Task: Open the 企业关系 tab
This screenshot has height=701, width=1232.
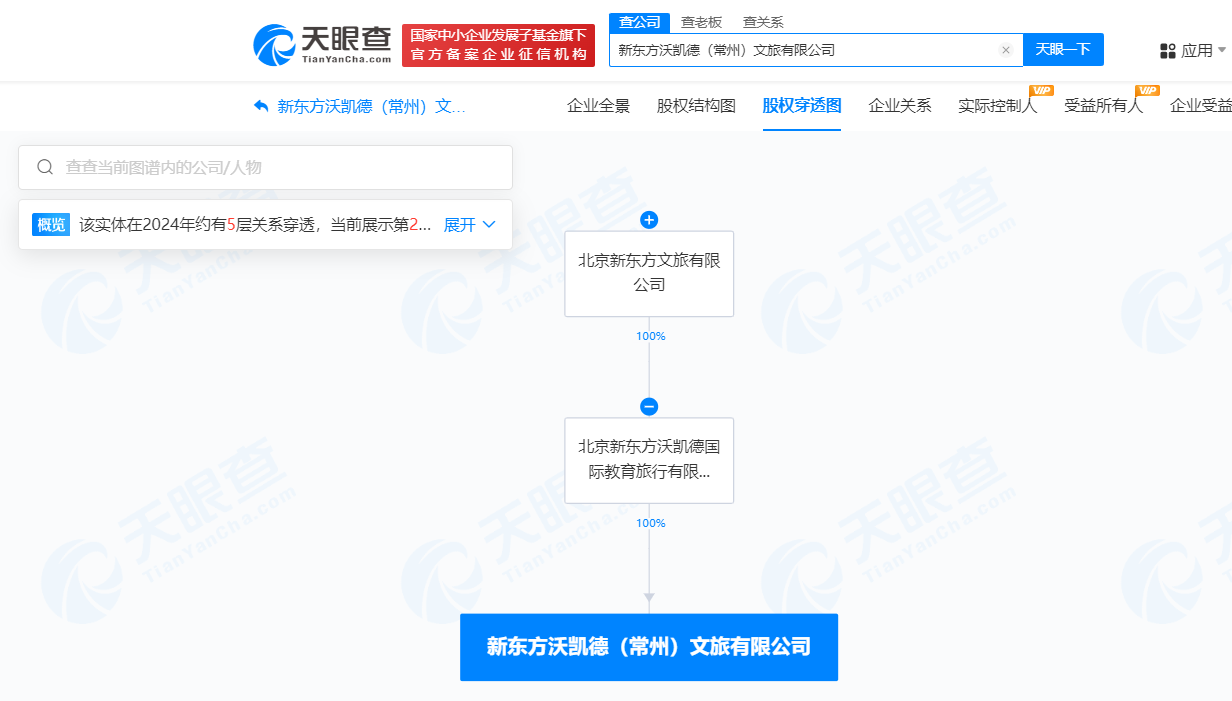Action: [x=900, y=106]
